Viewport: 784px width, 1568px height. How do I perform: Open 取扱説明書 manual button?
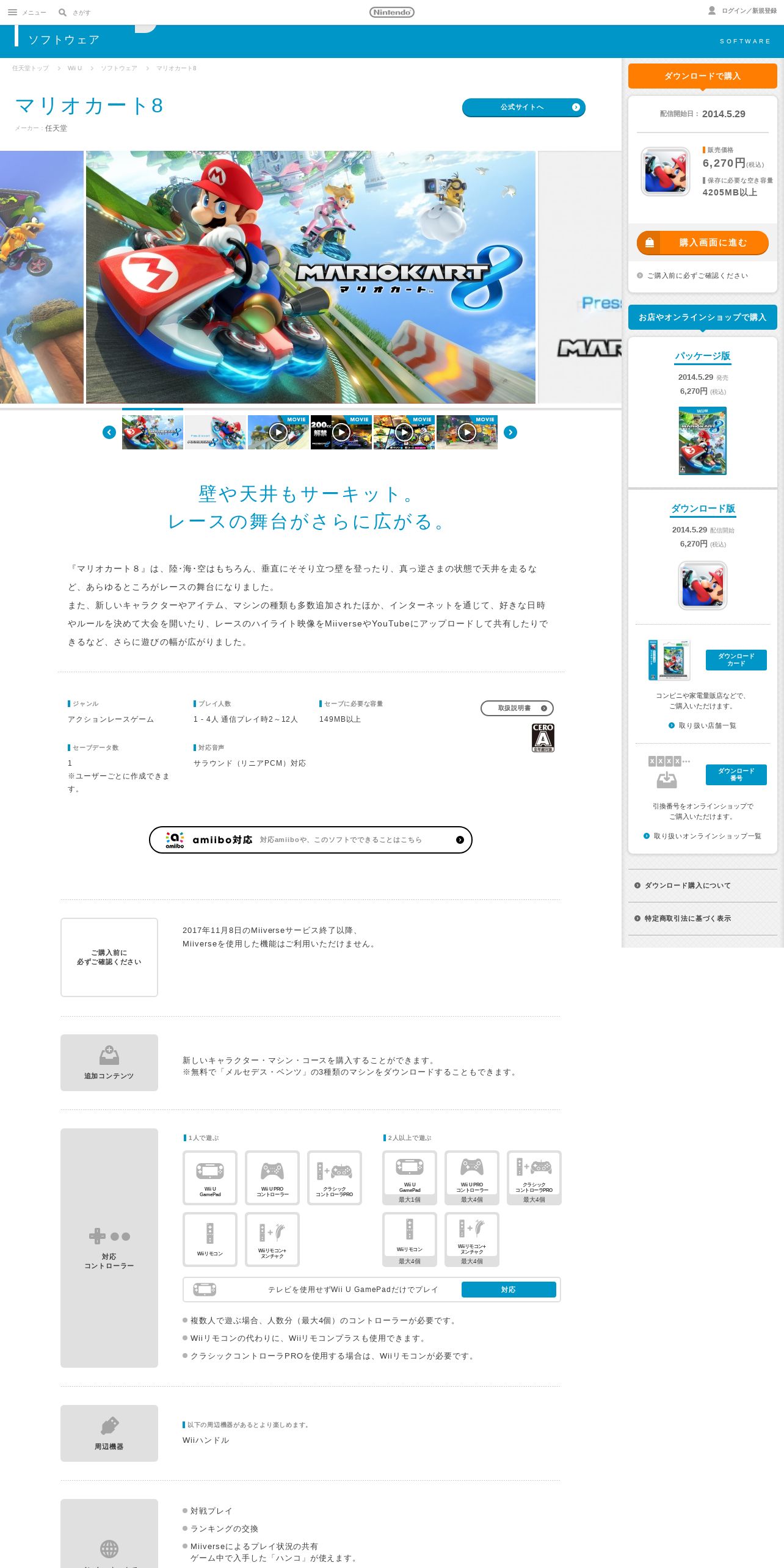pos(517,708)
